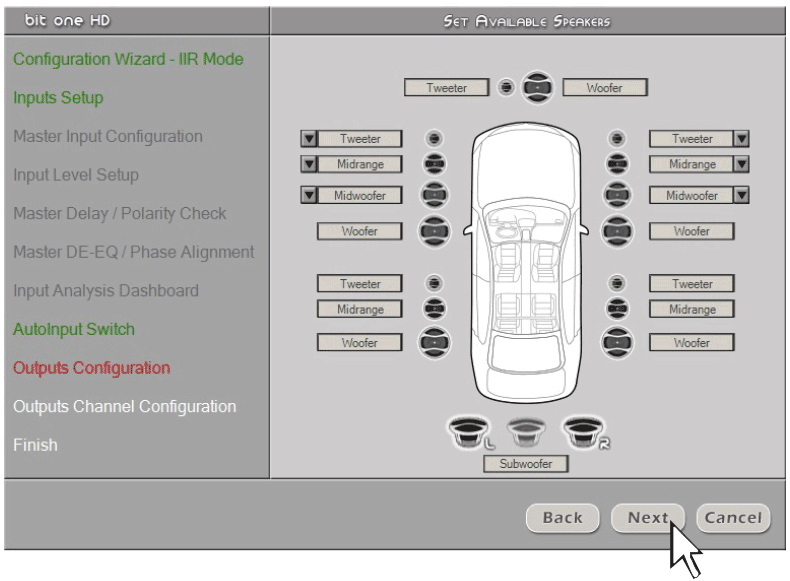Screen dimensions: 790x581
Task: Click Input Level Setup step
Action: pos(76,175)
